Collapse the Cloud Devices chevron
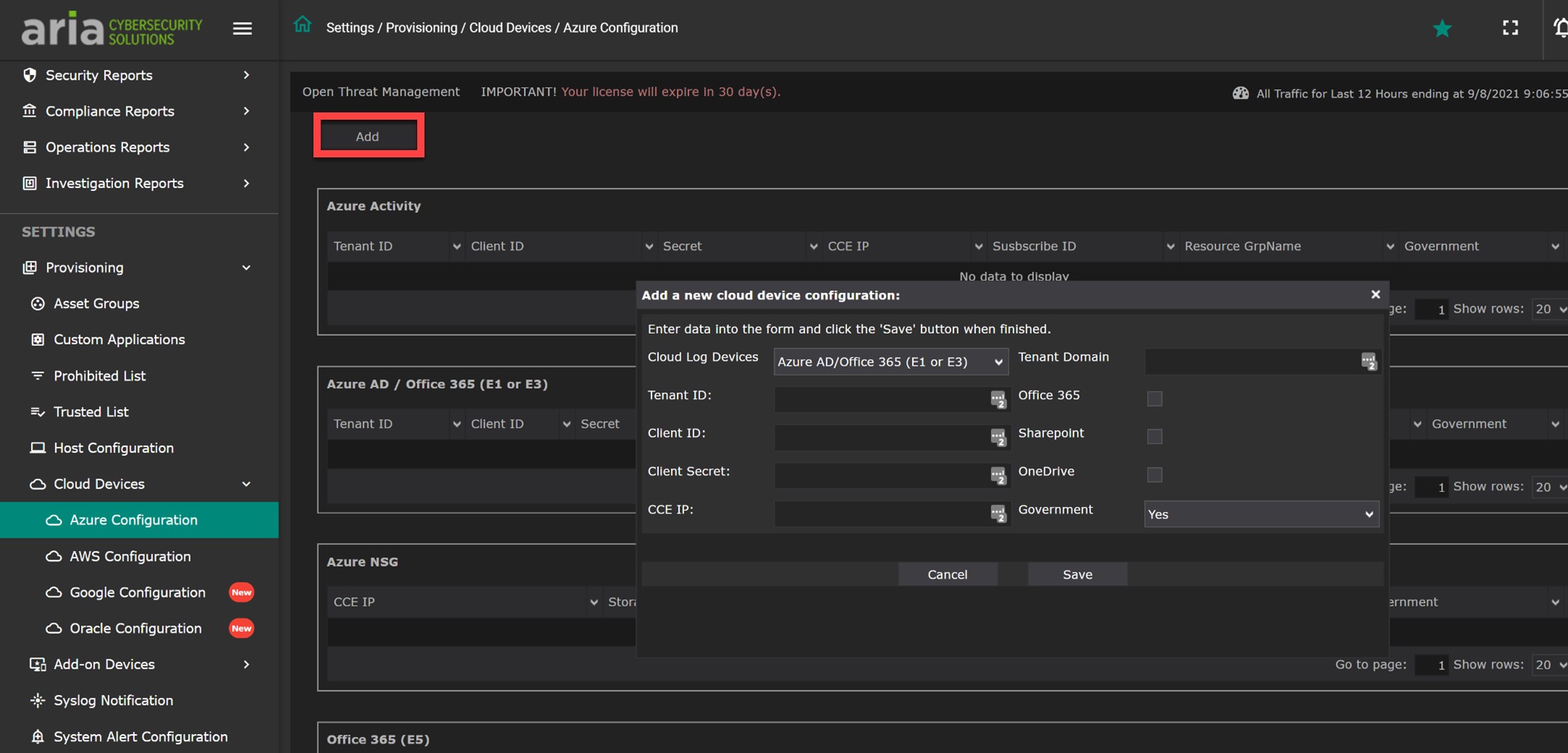This screenshot has height=753, width=1568. [x=247, y=484]
